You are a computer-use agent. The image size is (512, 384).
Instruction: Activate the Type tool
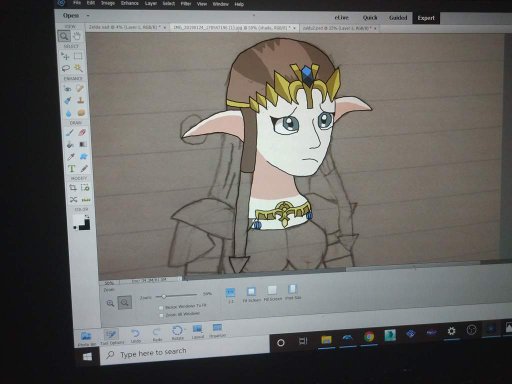pyautogui.click(x=71, y=168)
